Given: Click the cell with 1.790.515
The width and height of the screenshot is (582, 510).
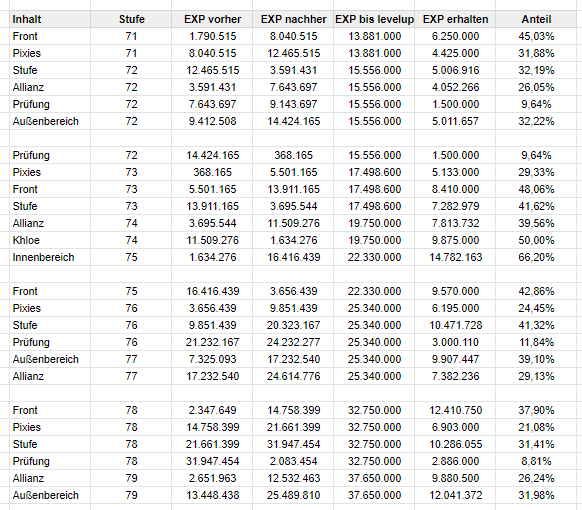Looking at the screenshot, I should pyautogui.click(x=212, y=36).
